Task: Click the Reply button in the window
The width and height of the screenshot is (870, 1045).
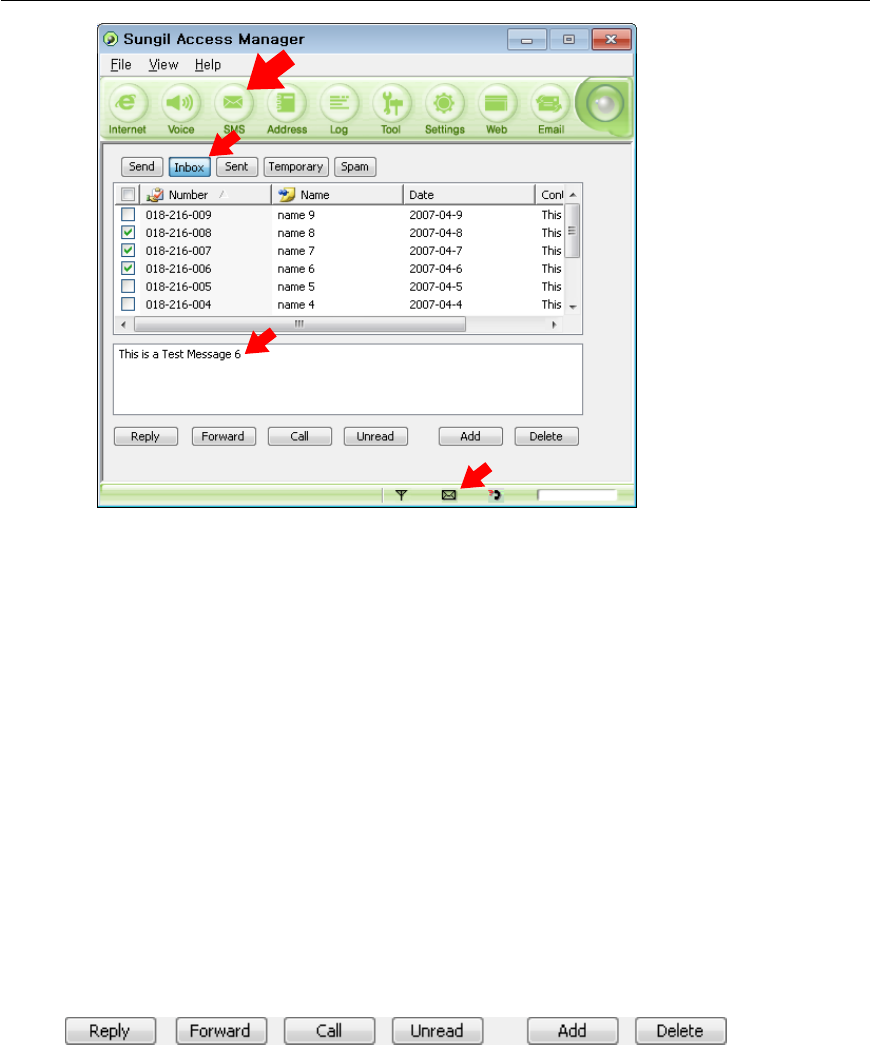Action: click(x=145, y=437)
